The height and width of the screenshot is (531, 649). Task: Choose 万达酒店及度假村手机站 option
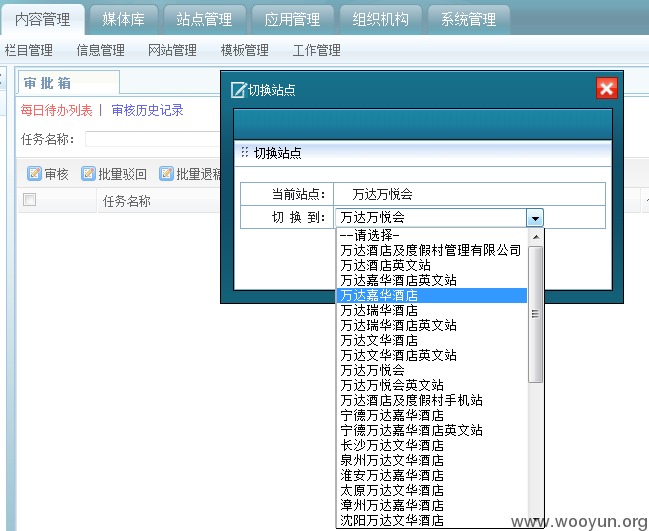[x=432, y=400]
